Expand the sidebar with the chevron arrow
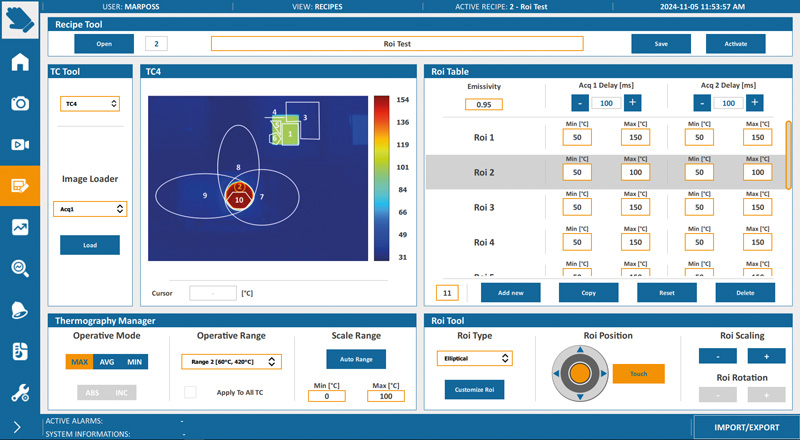The height and width of the screenshot is (440, 800). coord(17,427)
